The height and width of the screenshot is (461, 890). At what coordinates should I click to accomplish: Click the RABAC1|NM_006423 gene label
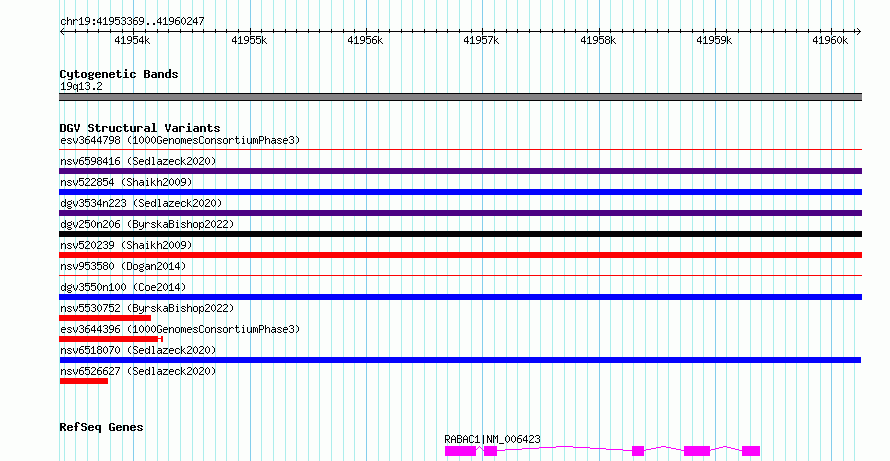point(492,439)
